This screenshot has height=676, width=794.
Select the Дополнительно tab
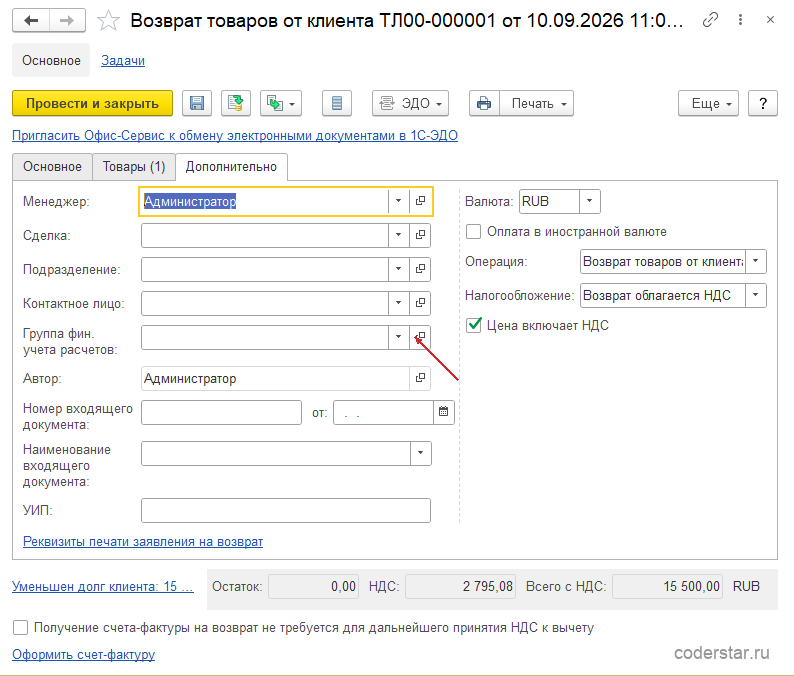231,167
